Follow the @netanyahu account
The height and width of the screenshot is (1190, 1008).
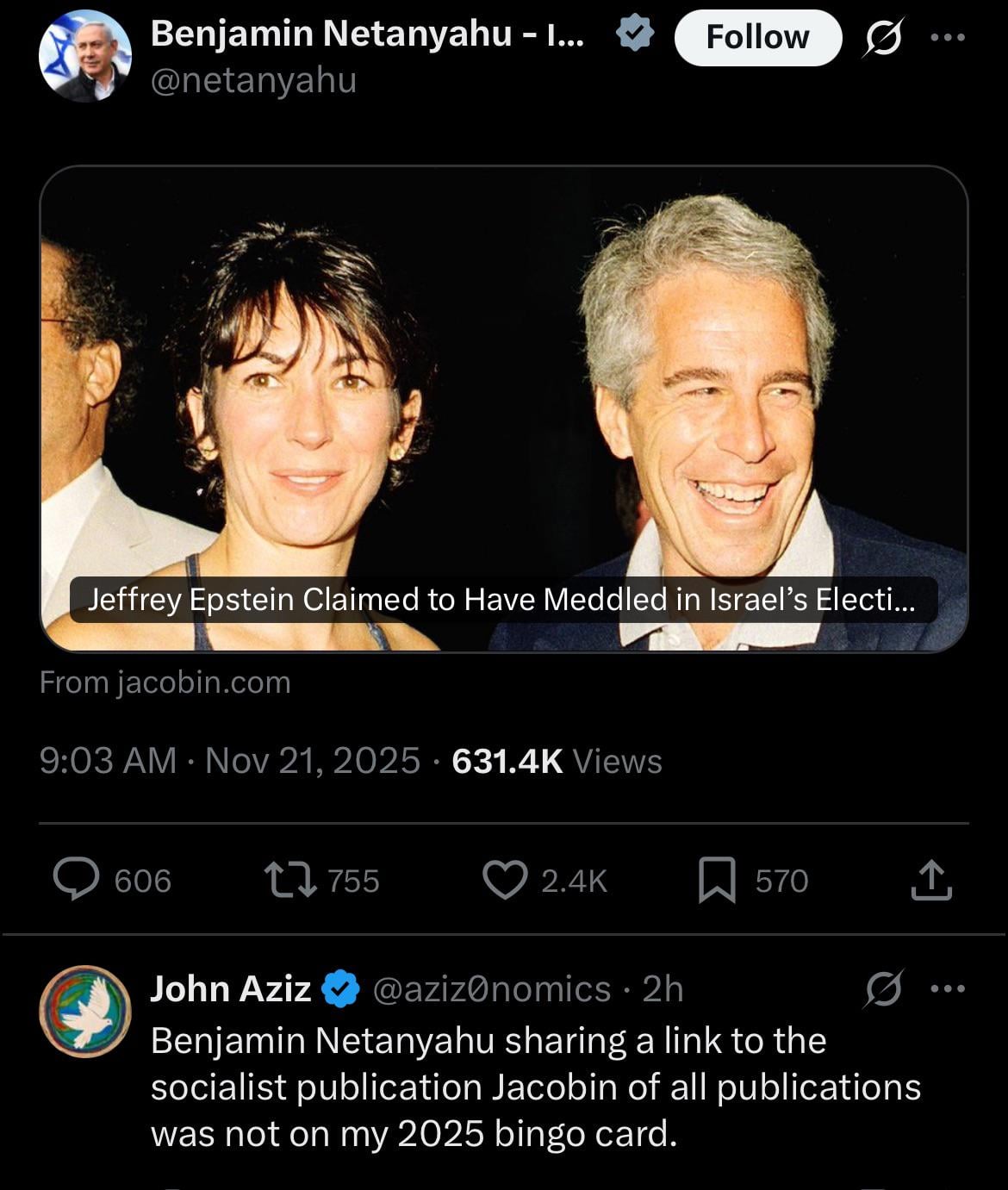point(757,38)
